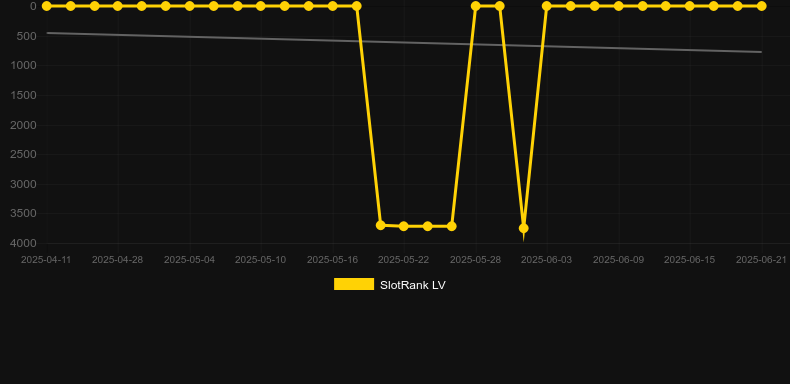The image size is (790, 384).
Task: Select the data point at 2025-05-28
Action: pyautogui.click(x=475, y=6)
